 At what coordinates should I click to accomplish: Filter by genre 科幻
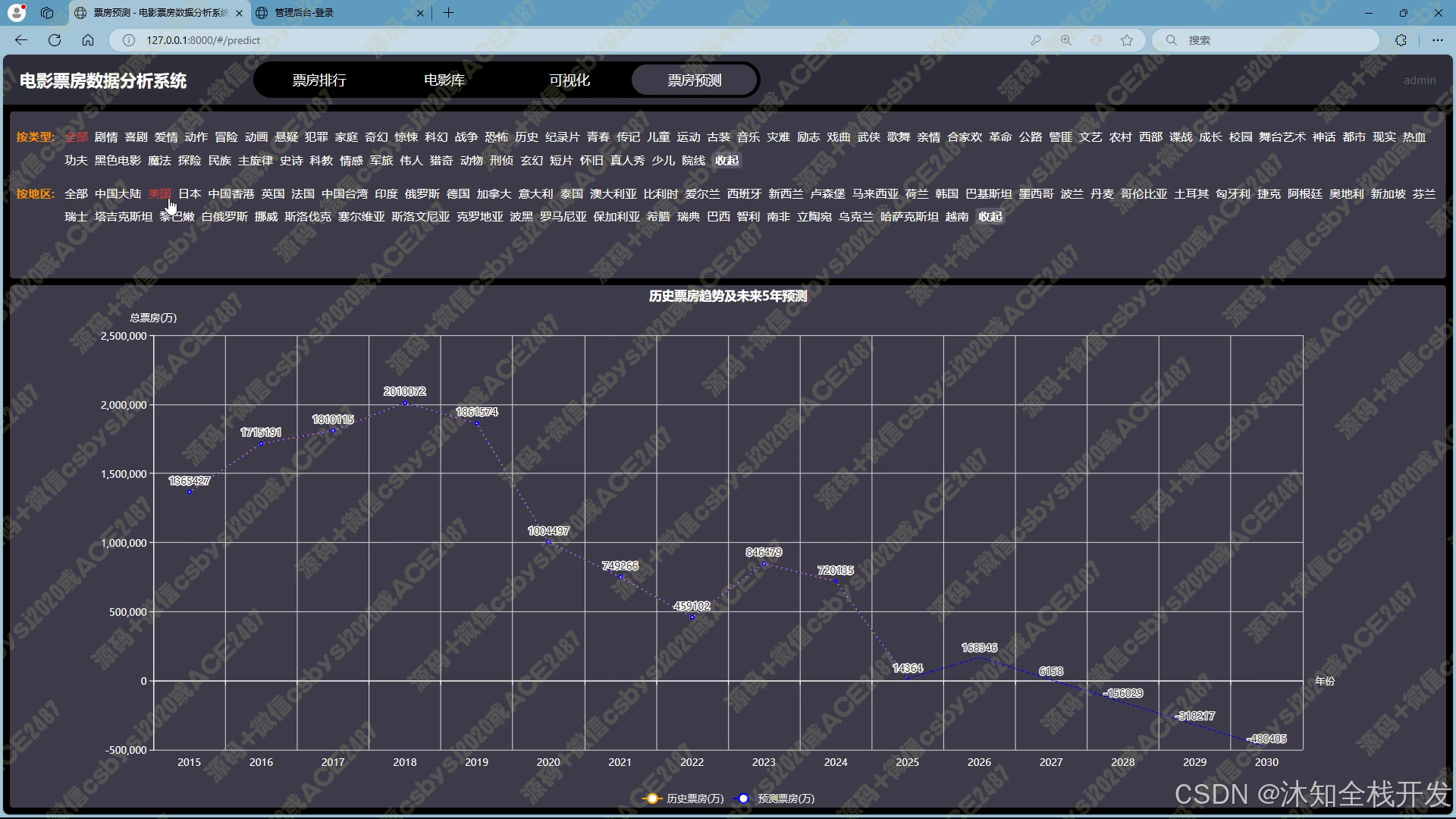(436, 137)
